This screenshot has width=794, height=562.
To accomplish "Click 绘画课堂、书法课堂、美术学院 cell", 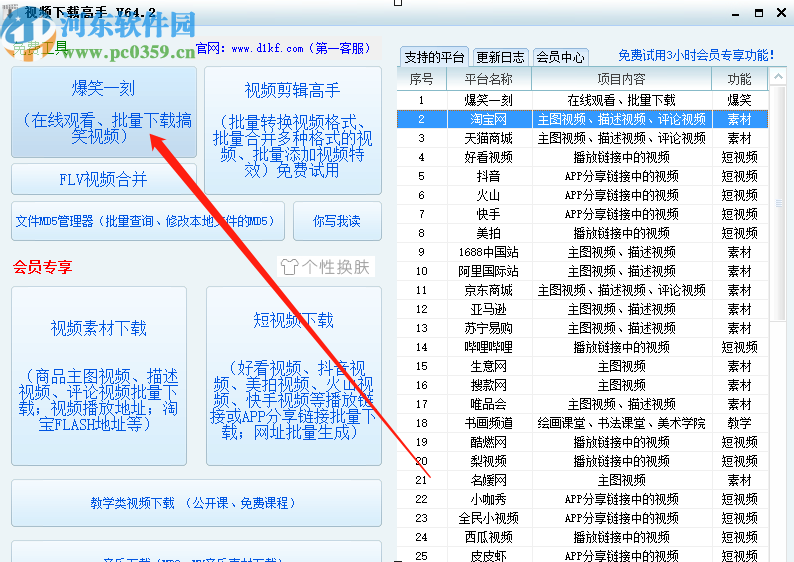I will 622,423.
